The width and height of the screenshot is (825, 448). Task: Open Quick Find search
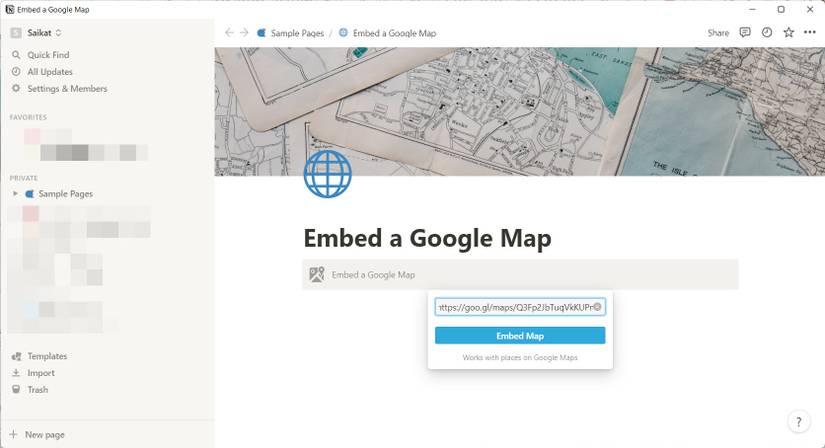pyautogui.click(x=48, y=55)
